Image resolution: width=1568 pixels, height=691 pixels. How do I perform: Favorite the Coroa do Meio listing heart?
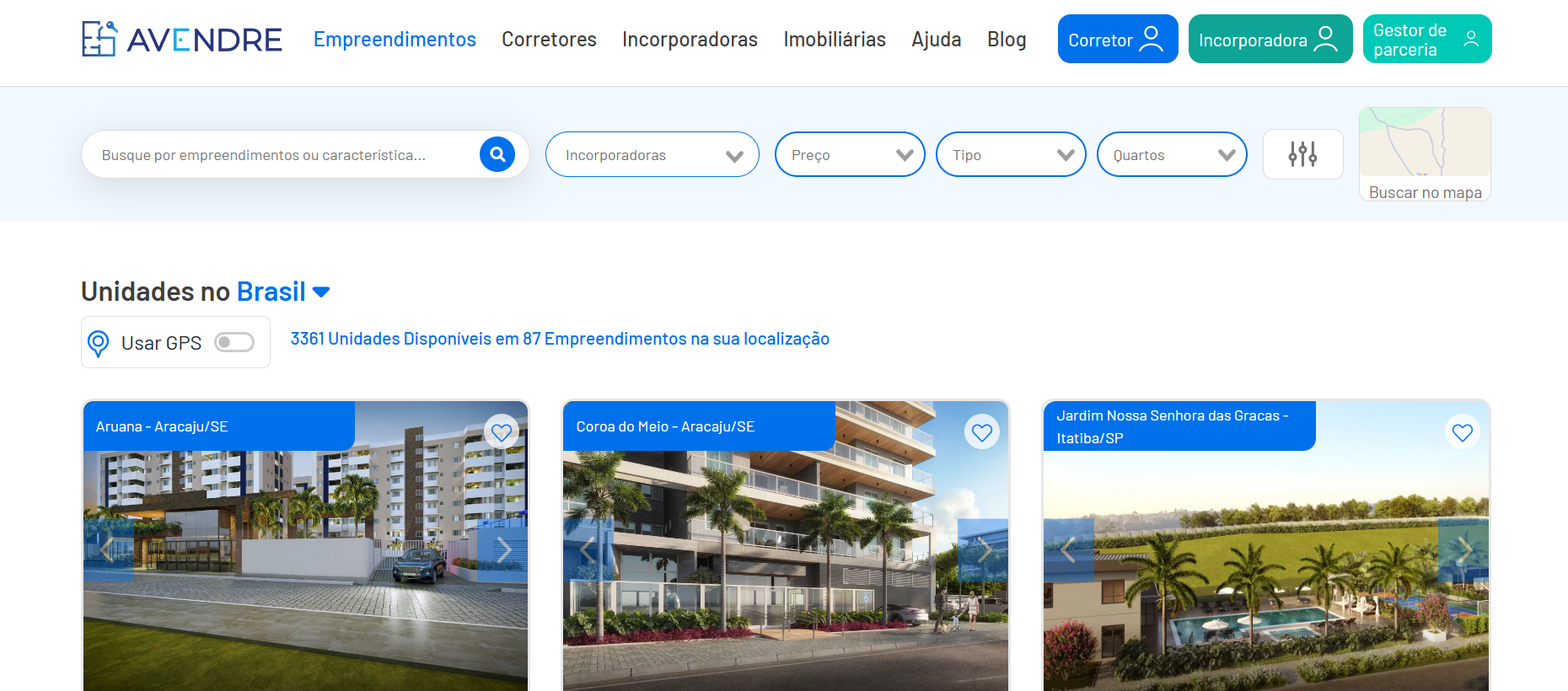pyautogui.click(x=982, y=432)
